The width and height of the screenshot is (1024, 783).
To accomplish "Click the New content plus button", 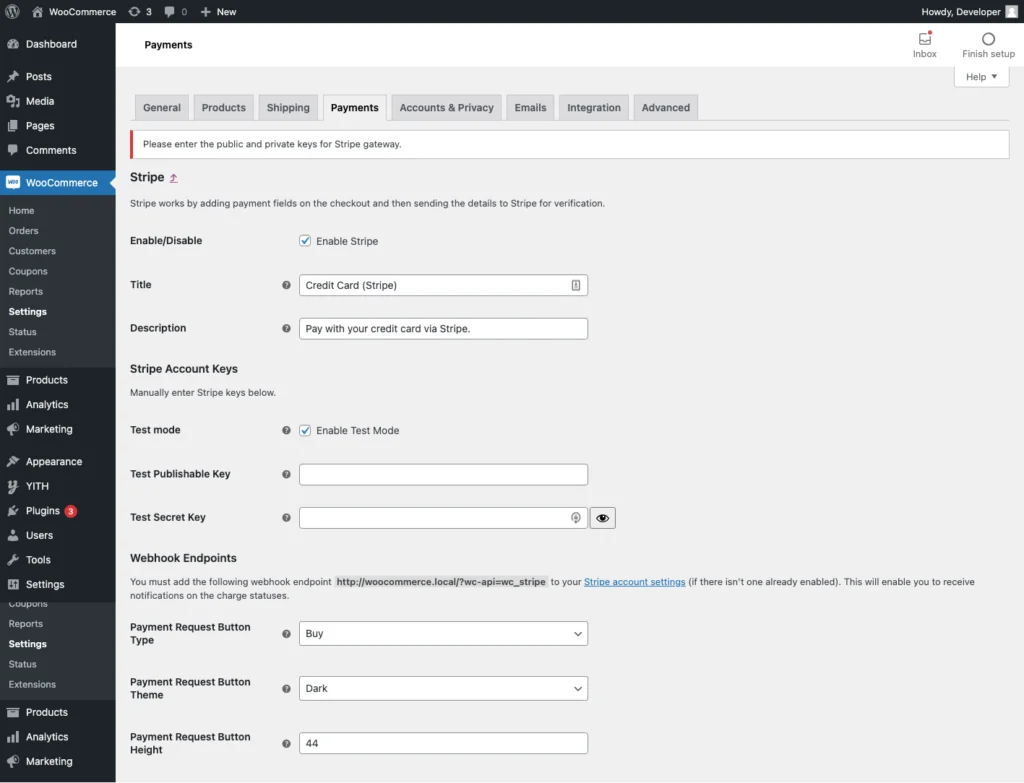I will coord(218,12).
